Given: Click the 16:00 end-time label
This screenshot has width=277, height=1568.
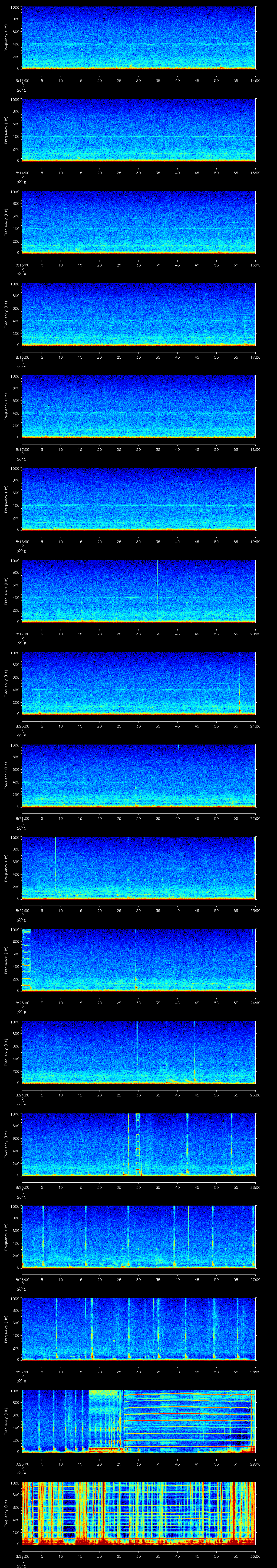Looking at the screenshot, I should click(255, 264).
